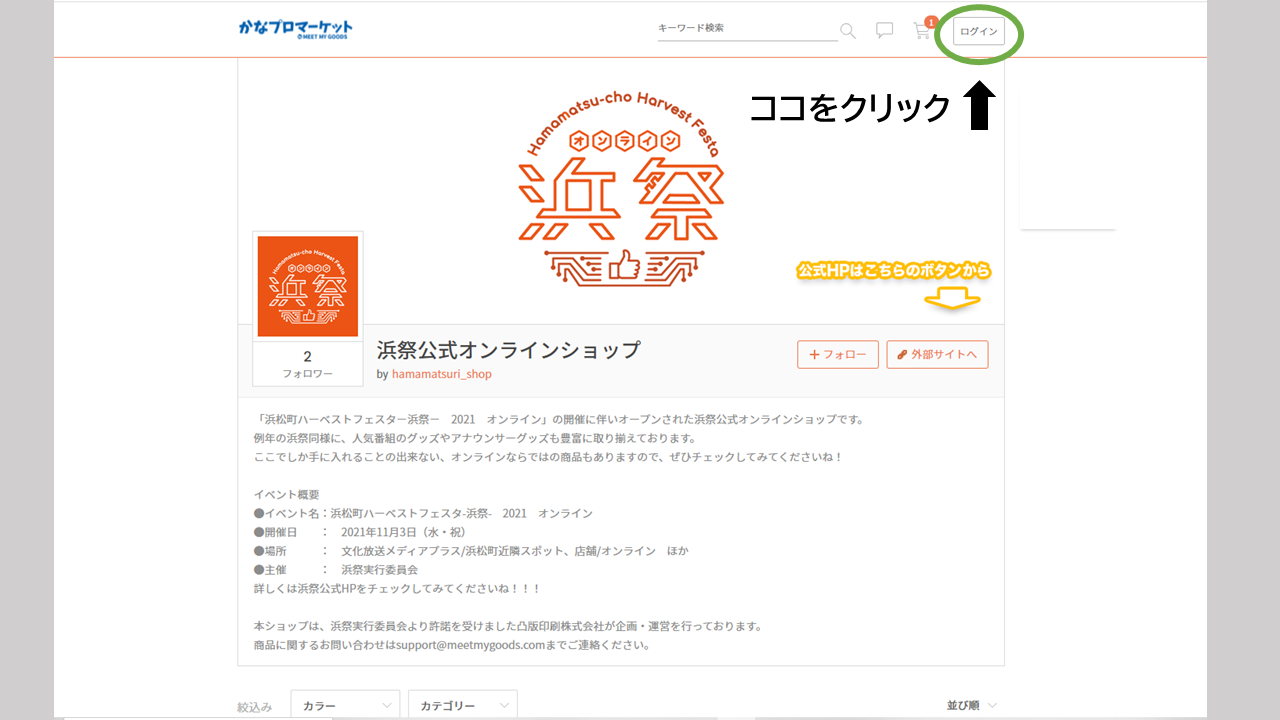Click the 公式HPはこちらのボタンから banner text
Viewport: 1280px width, 720px height.
pos(894,271)
